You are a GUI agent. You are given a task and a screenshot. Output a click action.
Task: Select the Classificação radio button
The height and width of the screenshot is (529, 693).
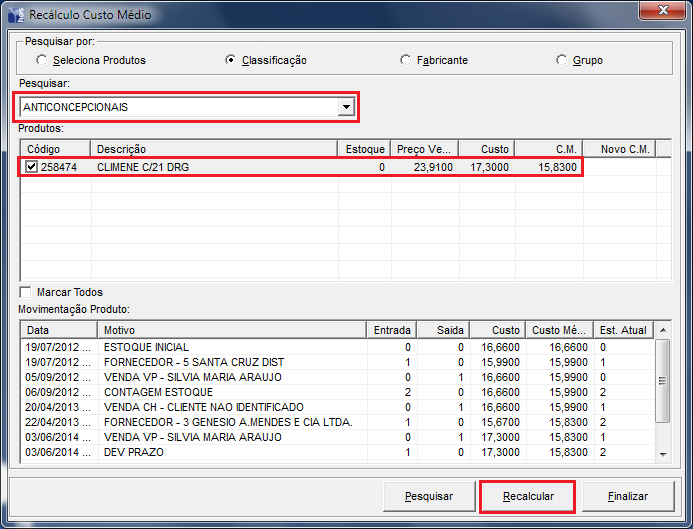(x=231, y=60)
